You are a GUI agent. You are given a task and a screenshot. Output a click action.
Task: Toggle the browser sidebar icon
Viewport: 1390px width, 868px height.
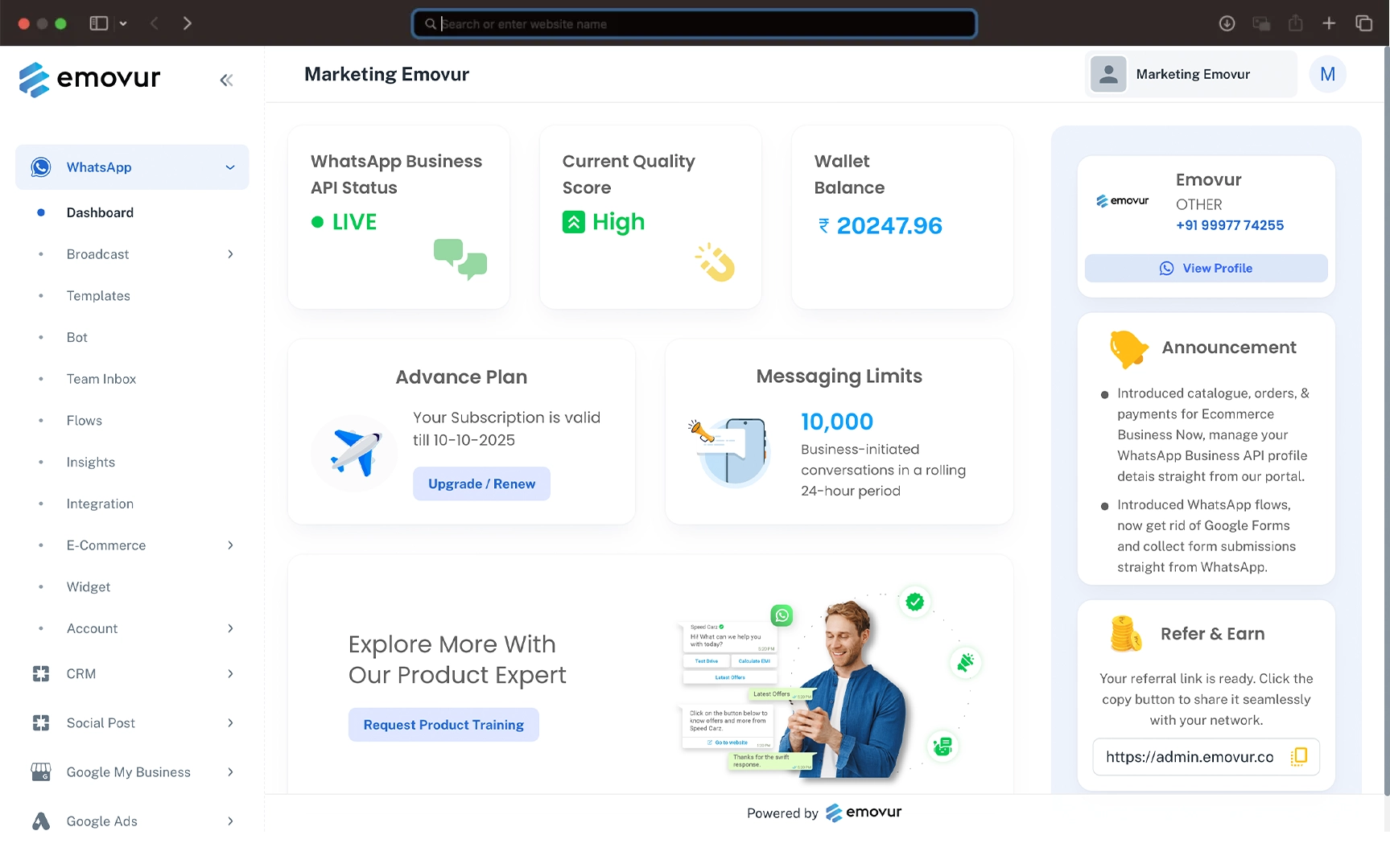coord(99,23)
